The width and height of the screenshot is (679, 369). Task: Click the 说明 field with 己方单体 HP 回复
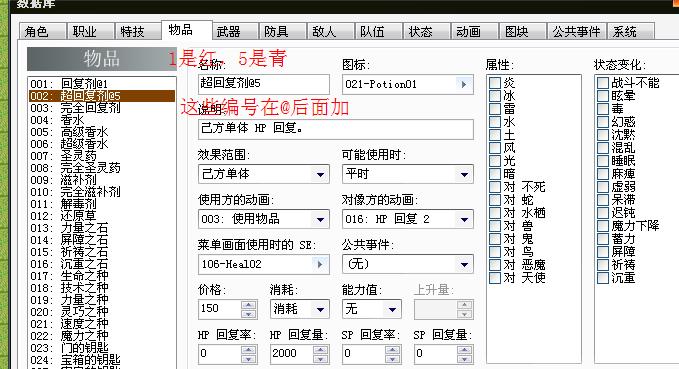tap(336, 129)
